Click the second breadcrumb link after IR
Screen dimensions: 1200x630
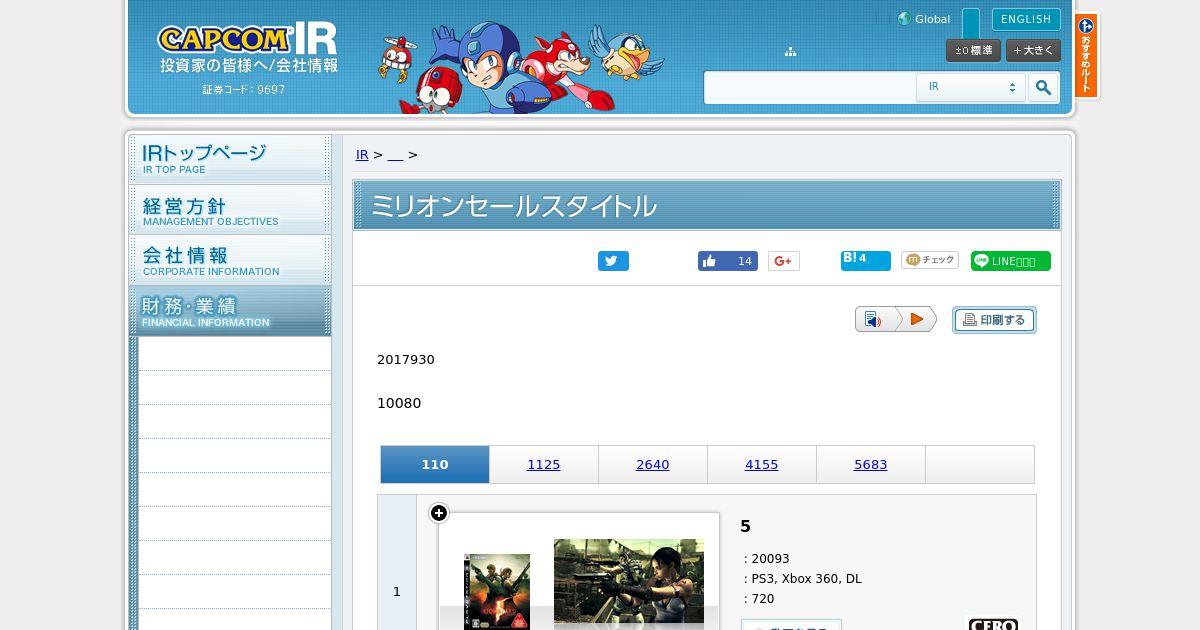tap(395, 155)
